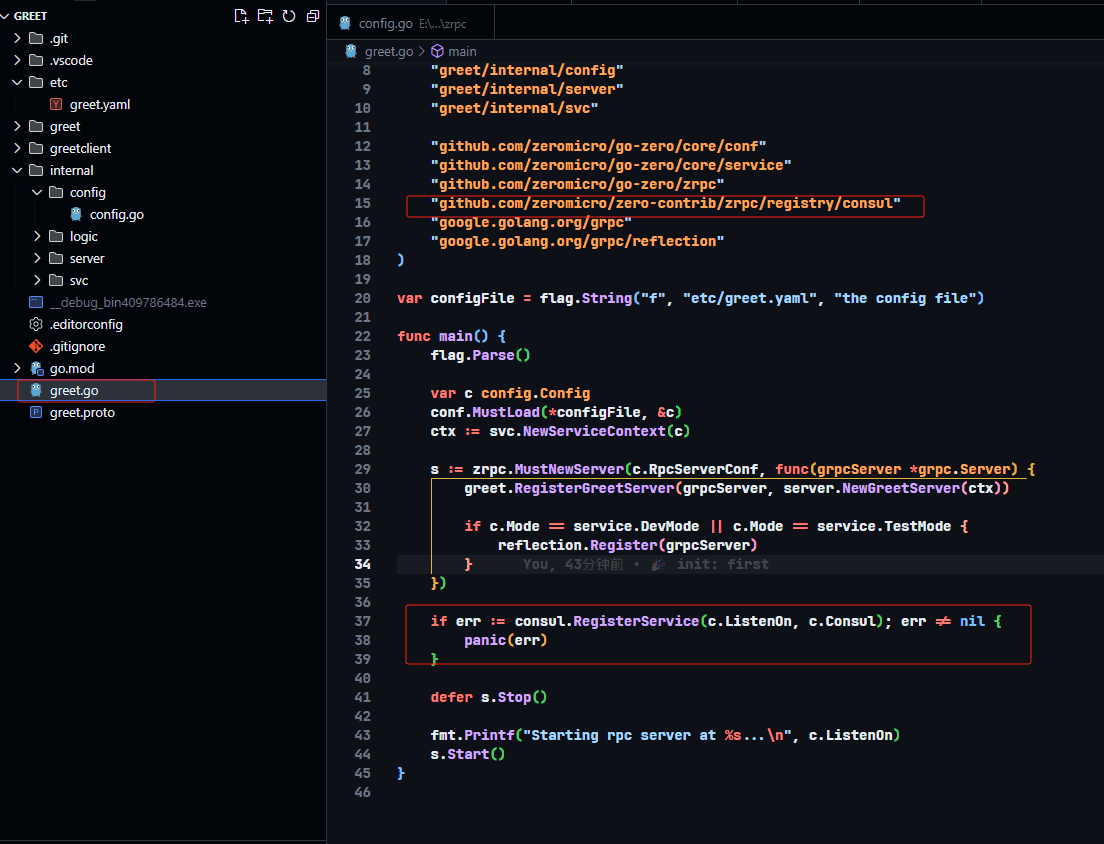Click the YAML icon beside greet.yaml
Screen dimensions: 1104x844
tap(56, 104)
